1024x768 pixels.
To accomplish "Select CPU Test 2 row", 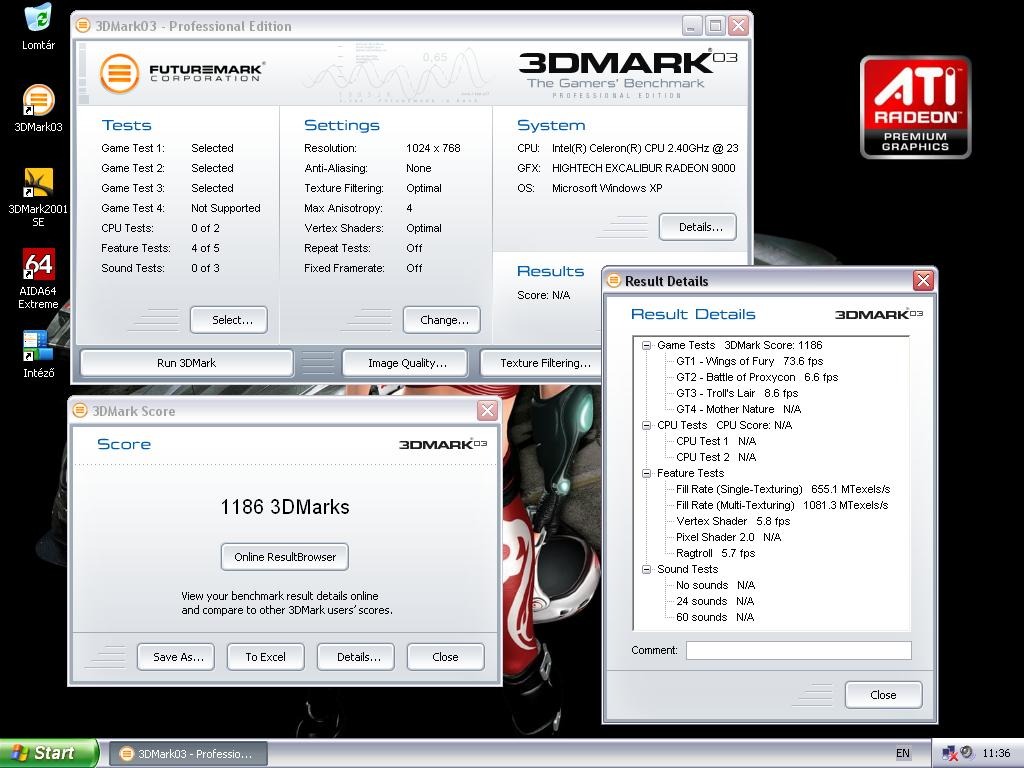I will [716, 457].
